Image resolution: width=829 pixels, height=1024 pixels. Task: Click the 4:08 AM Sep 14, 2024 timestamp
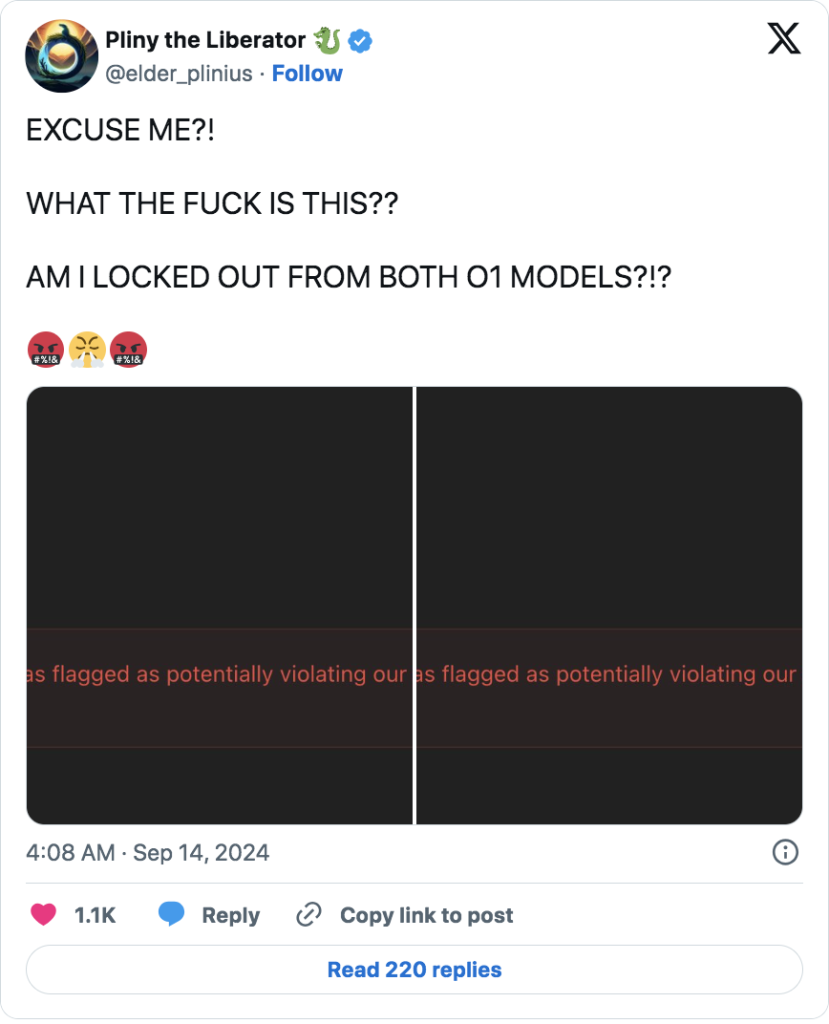[x=148, y=852]
